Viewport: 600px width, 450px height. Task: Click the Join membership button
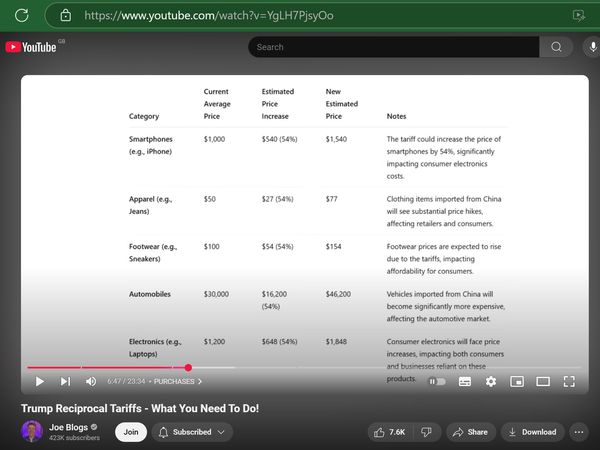pyautogui.click(x=131, y=432)
